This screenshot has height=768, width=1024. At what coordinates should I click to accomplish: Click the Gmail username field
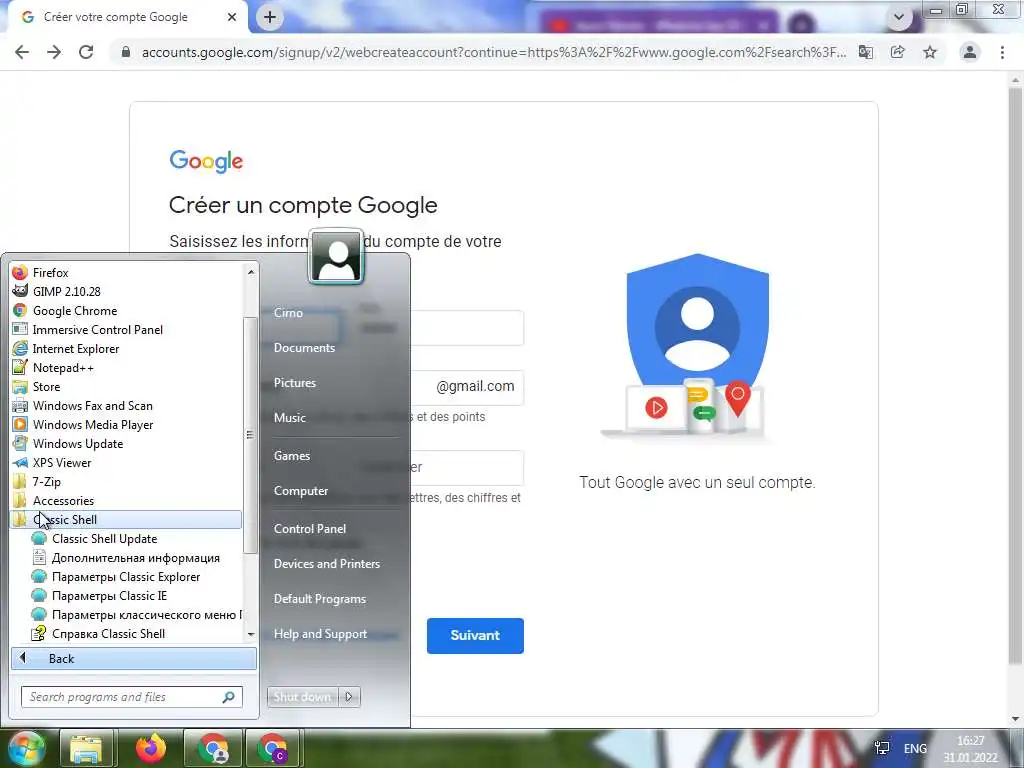[x=467, y=387]
